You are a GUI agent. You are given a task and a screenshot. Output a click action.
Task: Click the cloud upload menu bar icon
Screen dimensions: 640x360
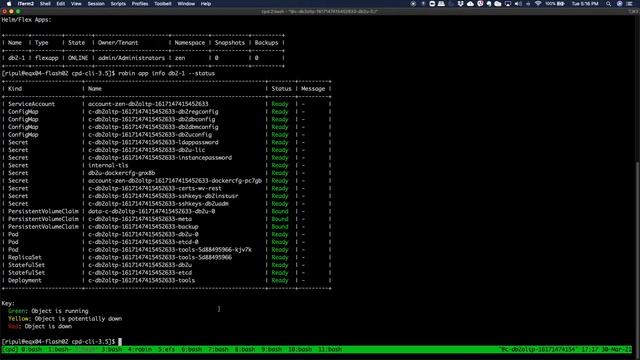470,4
